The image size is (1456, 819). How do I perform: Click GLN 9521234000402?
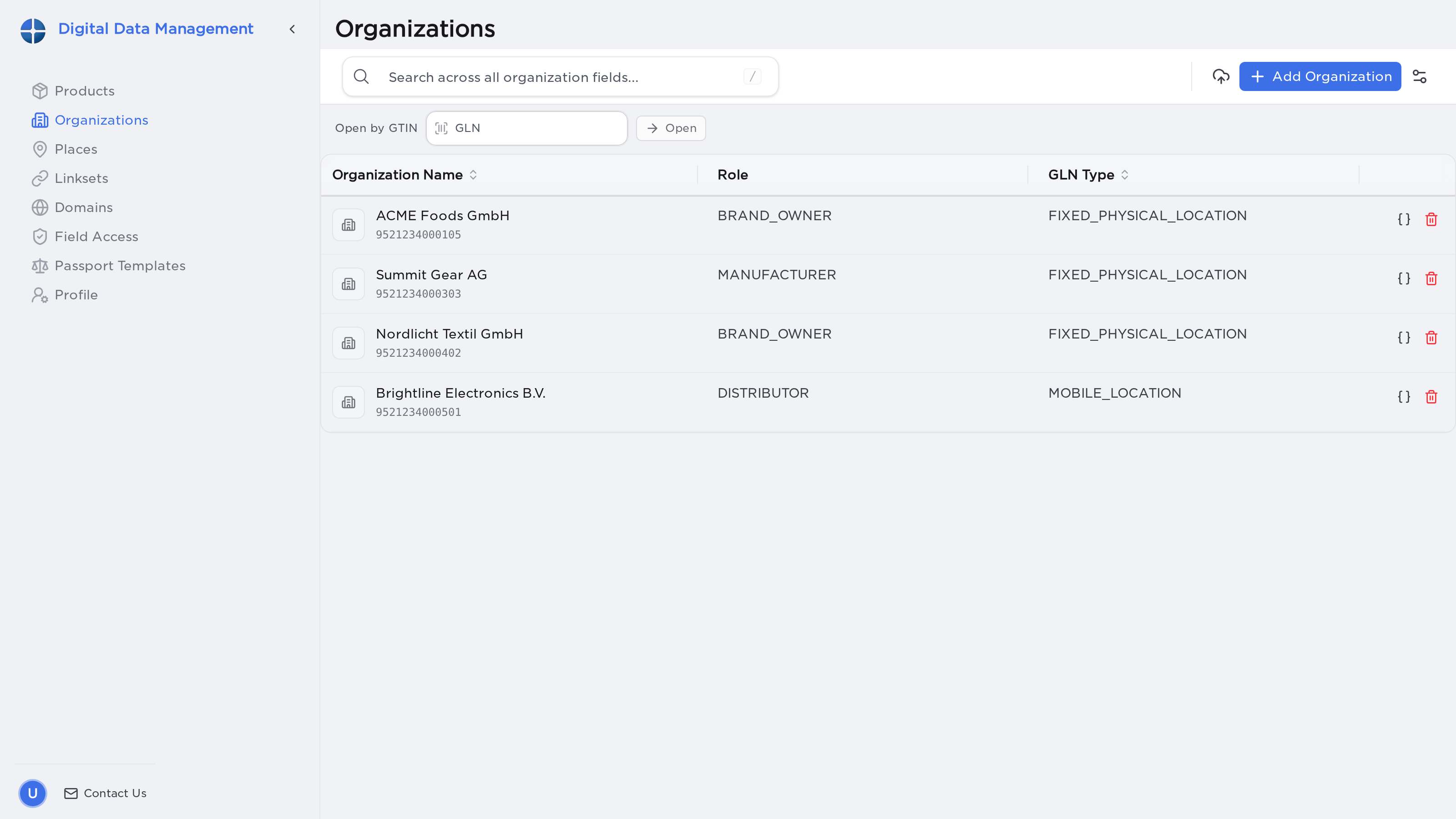(418, 353)
